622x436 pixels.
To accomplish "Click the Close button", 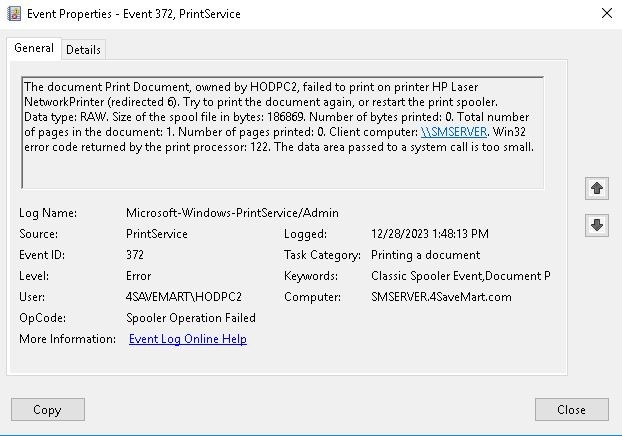I will 572,409.
